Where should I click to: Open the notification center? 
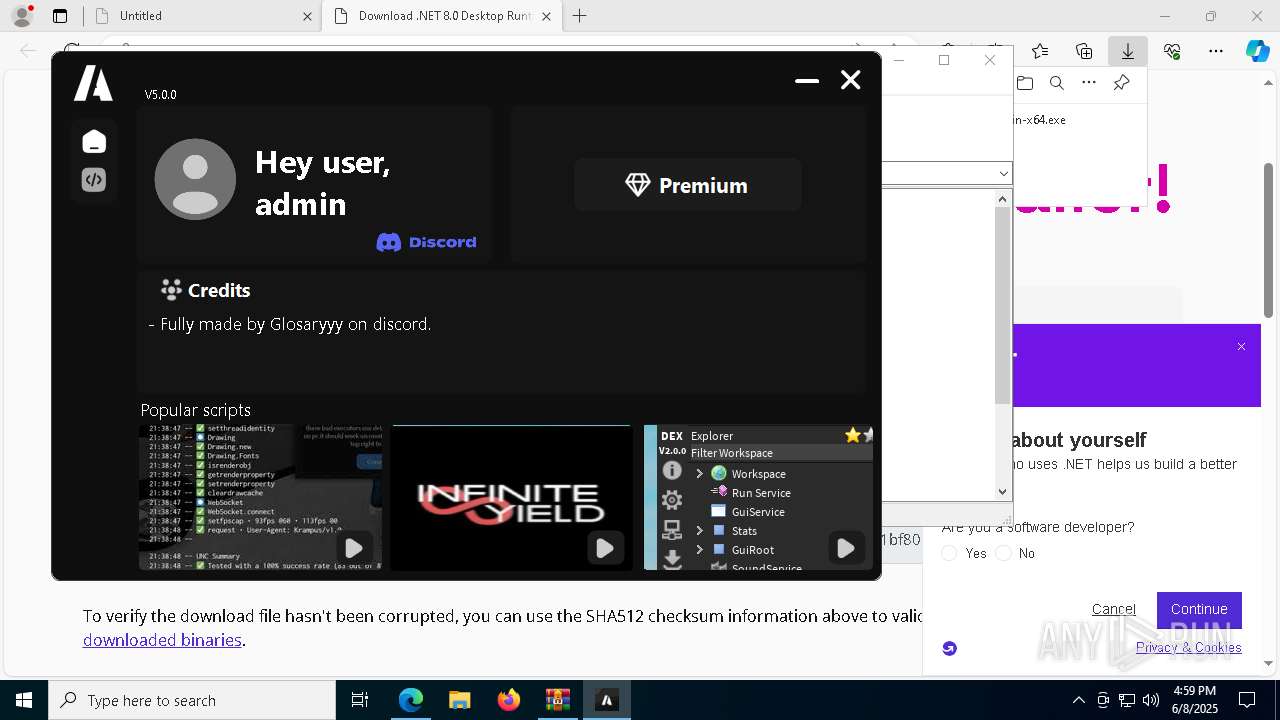[x=1247, y=700]
